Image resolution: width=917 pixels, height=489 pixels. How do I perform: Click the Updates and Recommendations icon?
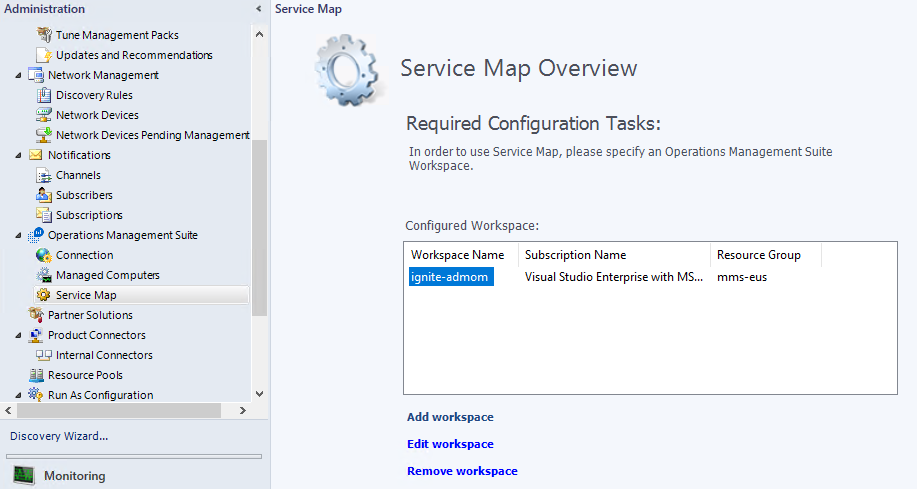pyautogui.click(x=44, y=55)
